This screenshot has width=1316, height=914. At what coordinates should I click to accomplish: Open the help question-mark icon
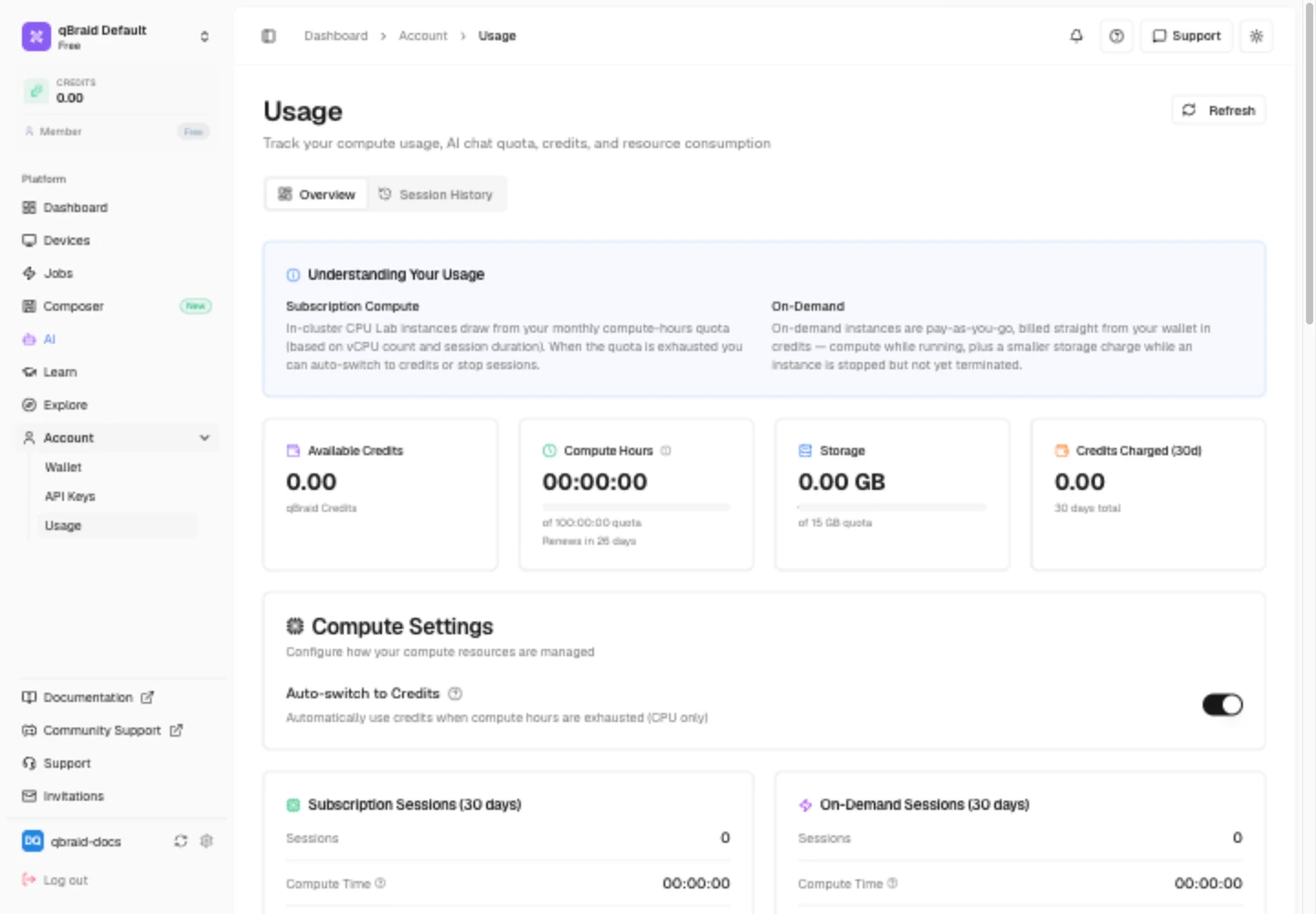click(1117, 36)
